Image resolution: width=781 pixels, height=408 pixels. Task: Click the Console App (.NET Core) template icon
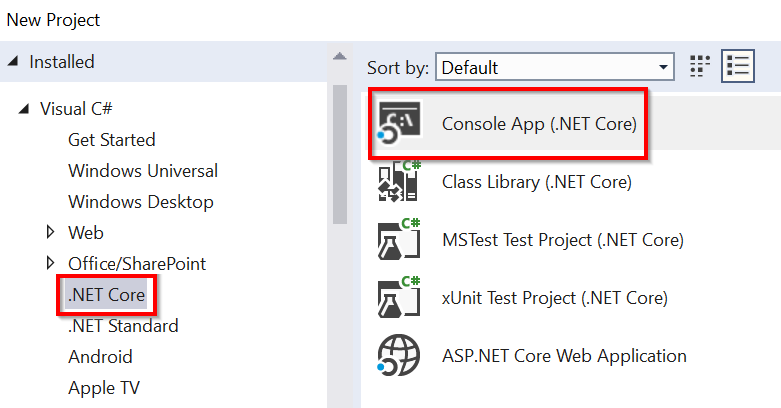tap(398, 124)
